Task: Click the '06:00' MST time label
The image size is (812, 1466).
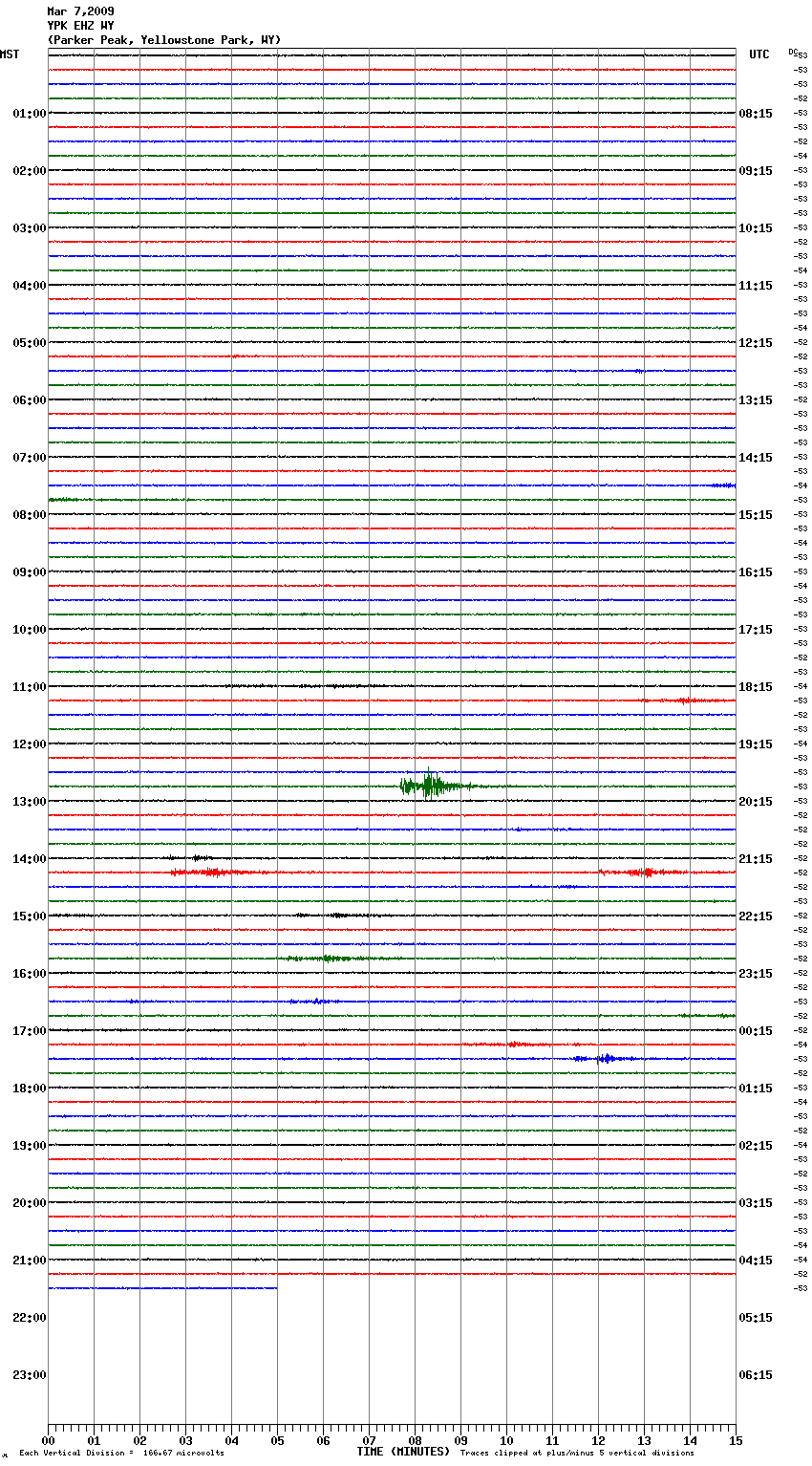Action: (30, 400)
